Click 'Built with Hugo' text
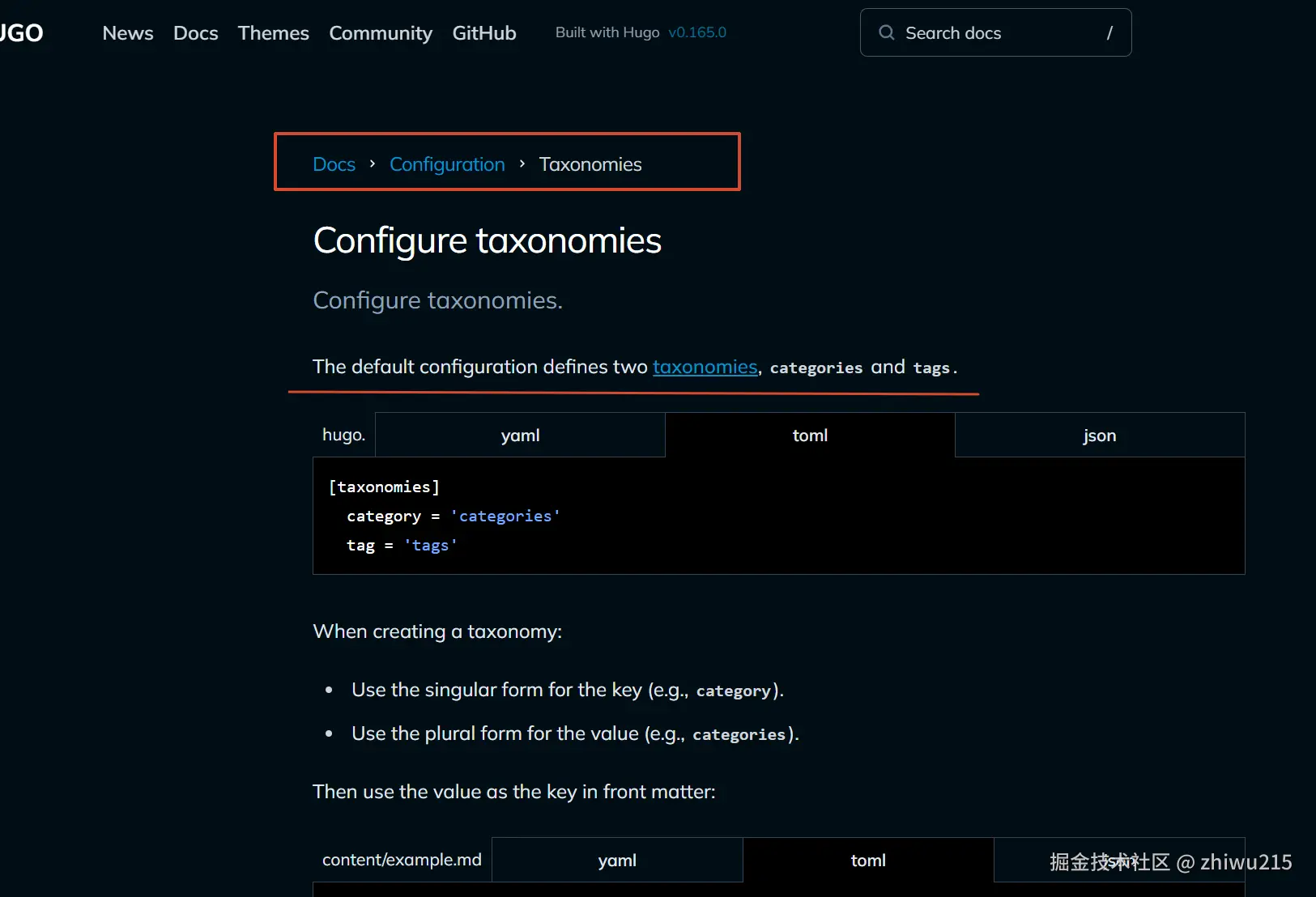 tap(607, 32)
